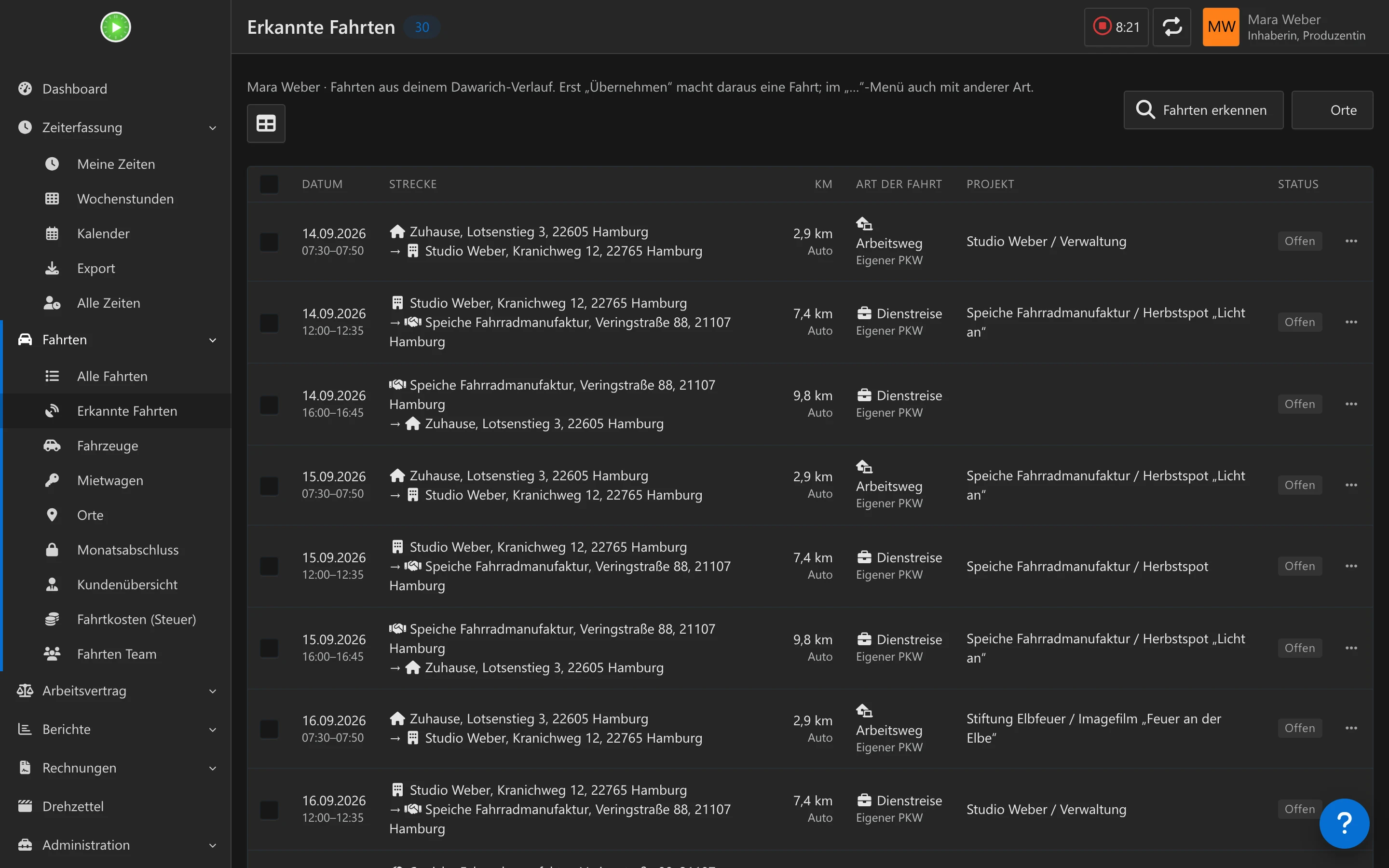The width and height of the screenshot is (1389, 868).
Task: Expand the Berichte section chevron
Action: coord(212,729)
